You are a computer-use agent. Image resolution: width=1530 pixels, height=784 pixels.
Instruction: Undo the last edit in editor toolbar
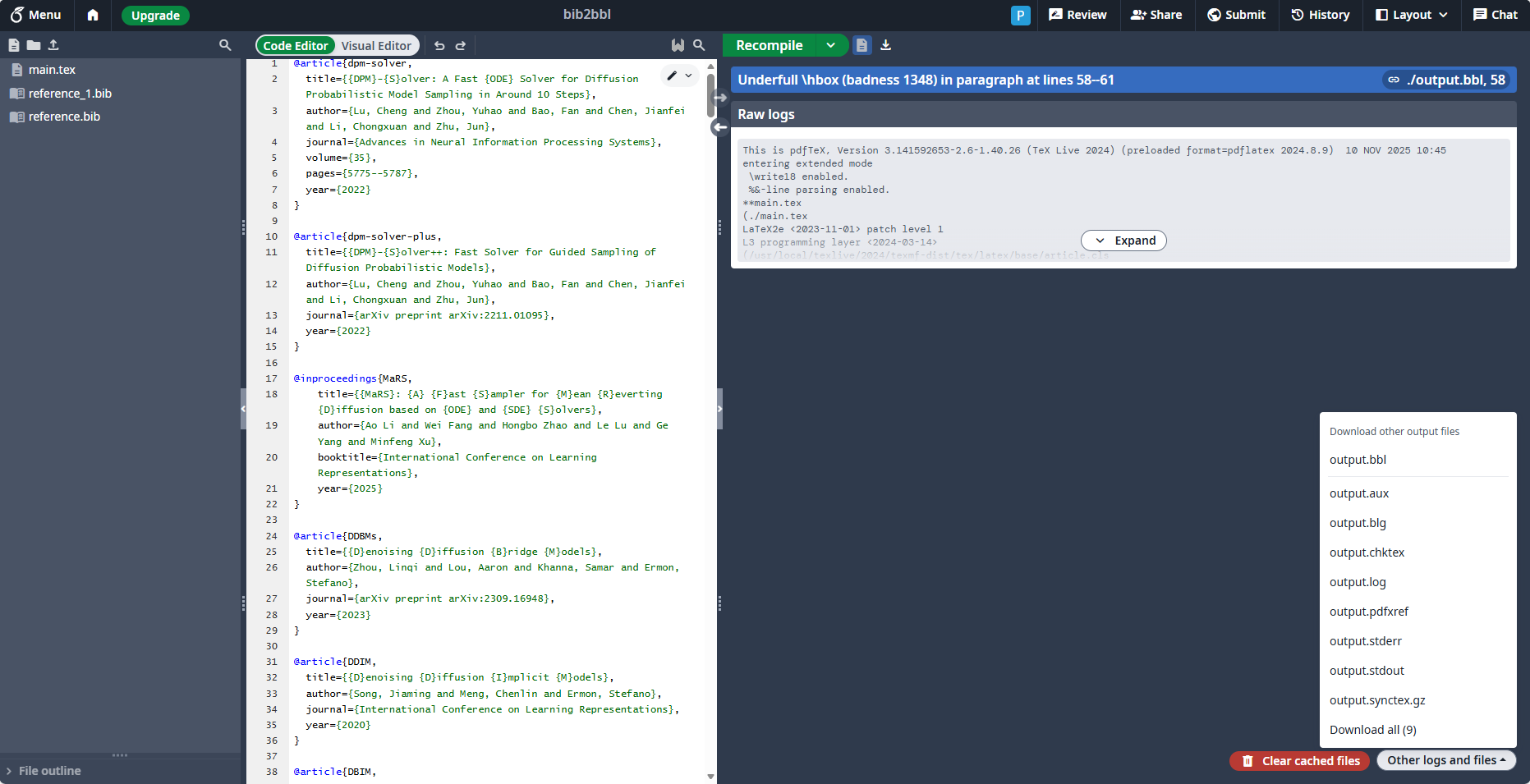pyautogui.click(x=439, y=46)
